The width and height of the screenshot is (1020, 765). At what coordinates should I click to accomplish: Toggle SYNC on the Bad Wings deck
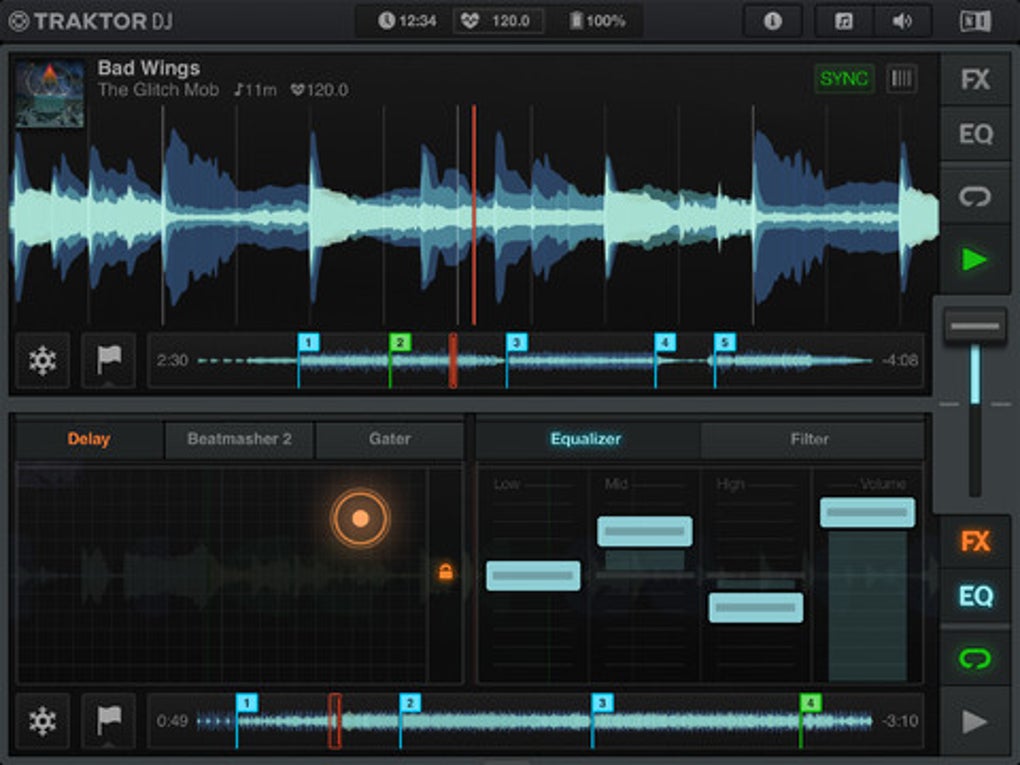(843, 79)
